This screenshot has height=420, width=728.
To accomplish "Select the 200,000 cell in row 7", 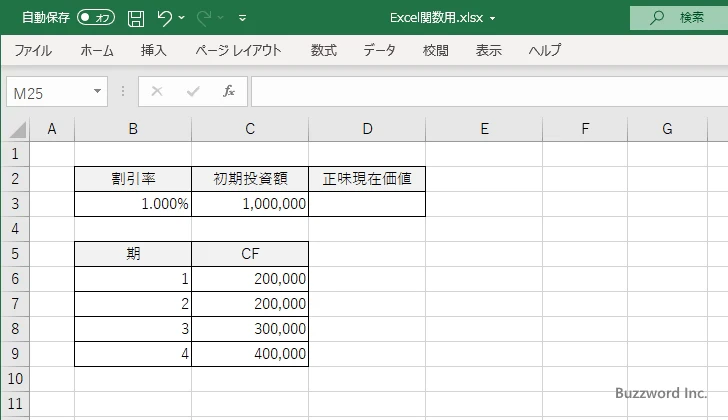I will 250,304.
